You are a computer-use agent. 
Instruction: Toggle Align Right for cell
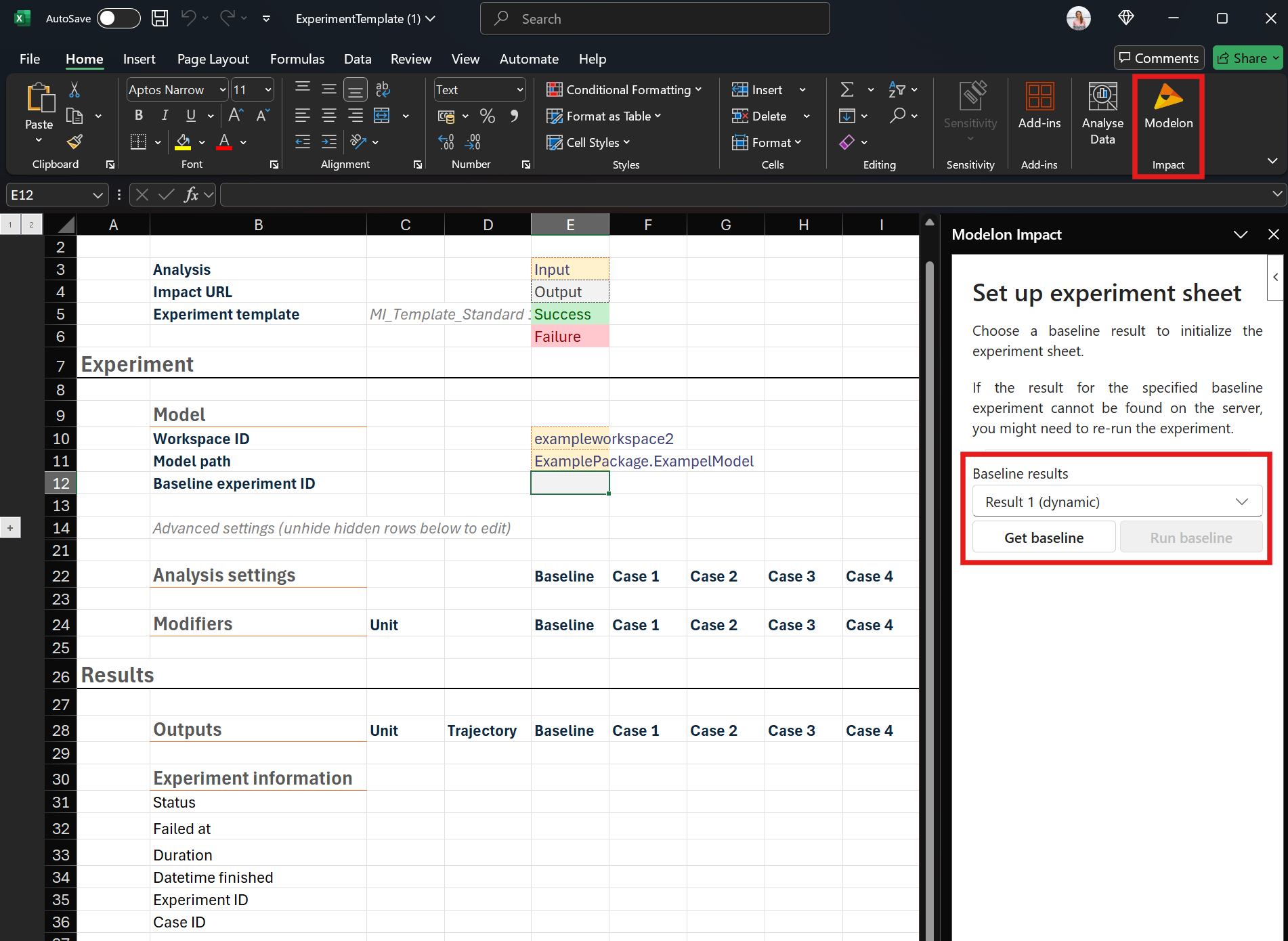click(x=356, y=116)
